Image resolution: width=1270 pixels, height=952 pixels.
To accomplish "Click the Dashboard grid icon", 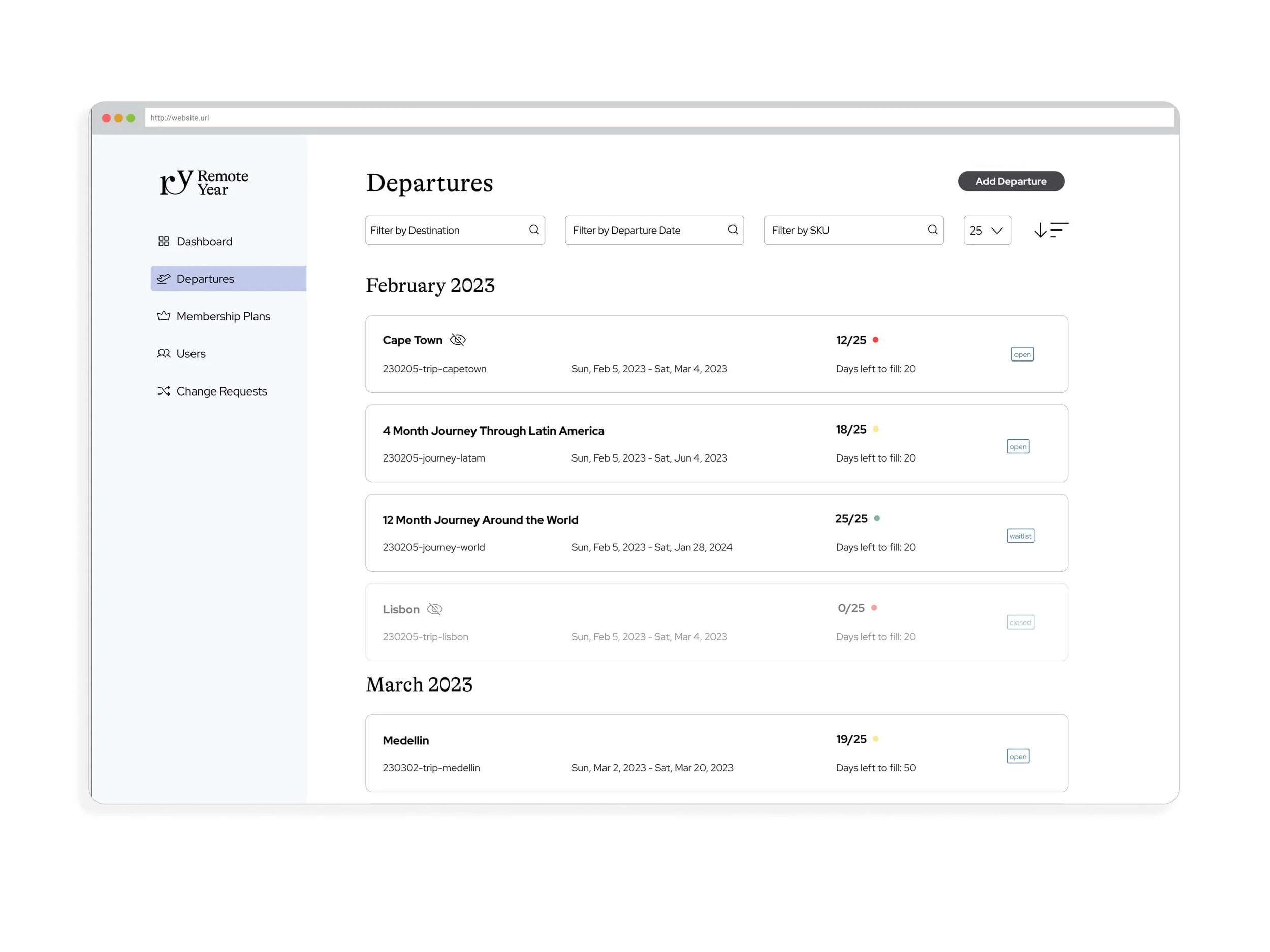I will coord(164,241).
